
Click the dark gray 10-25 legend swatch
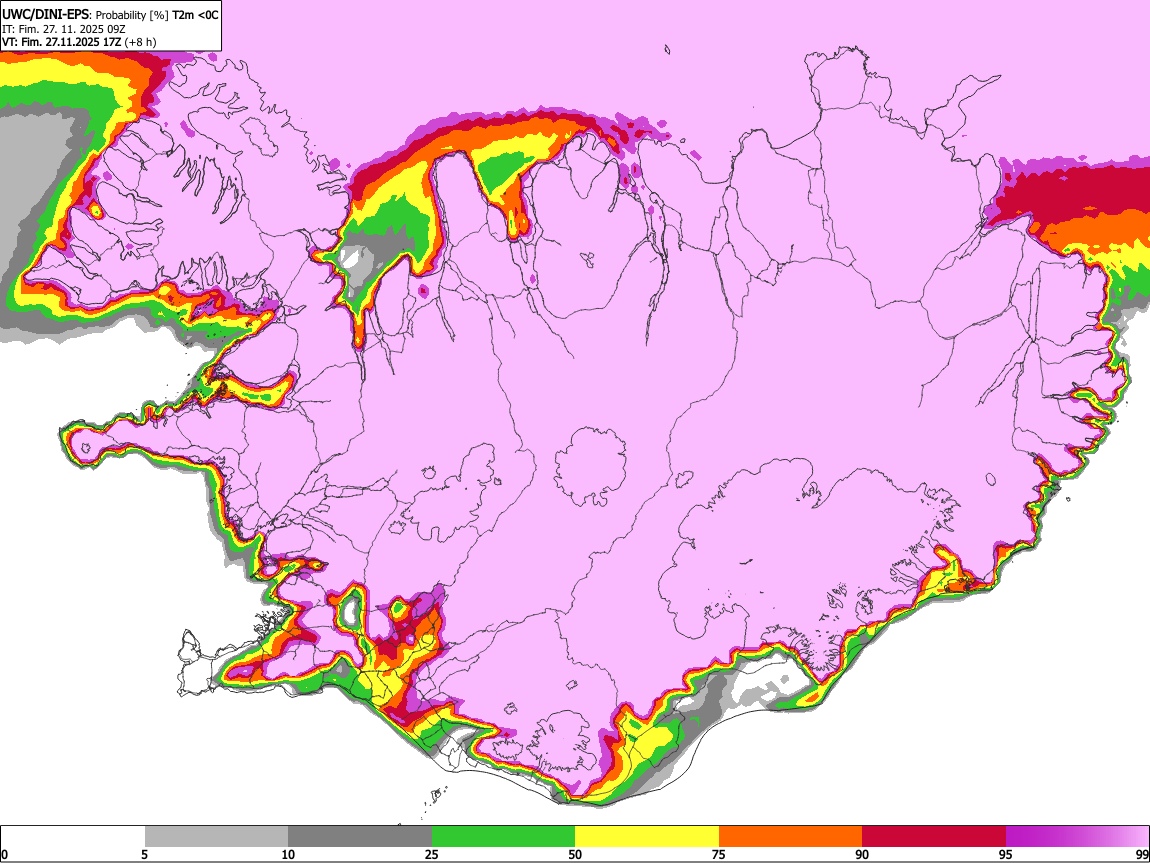pos(360,837)
